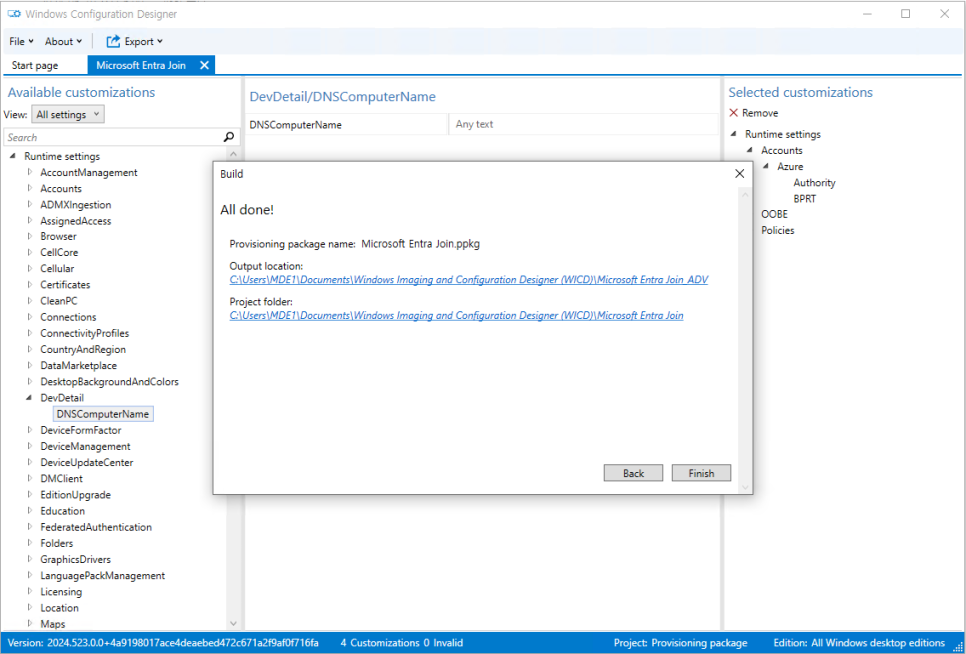Expand the DeviceManagement node
The height and width of the screenshot is (654, 966).
click(29, 446)
